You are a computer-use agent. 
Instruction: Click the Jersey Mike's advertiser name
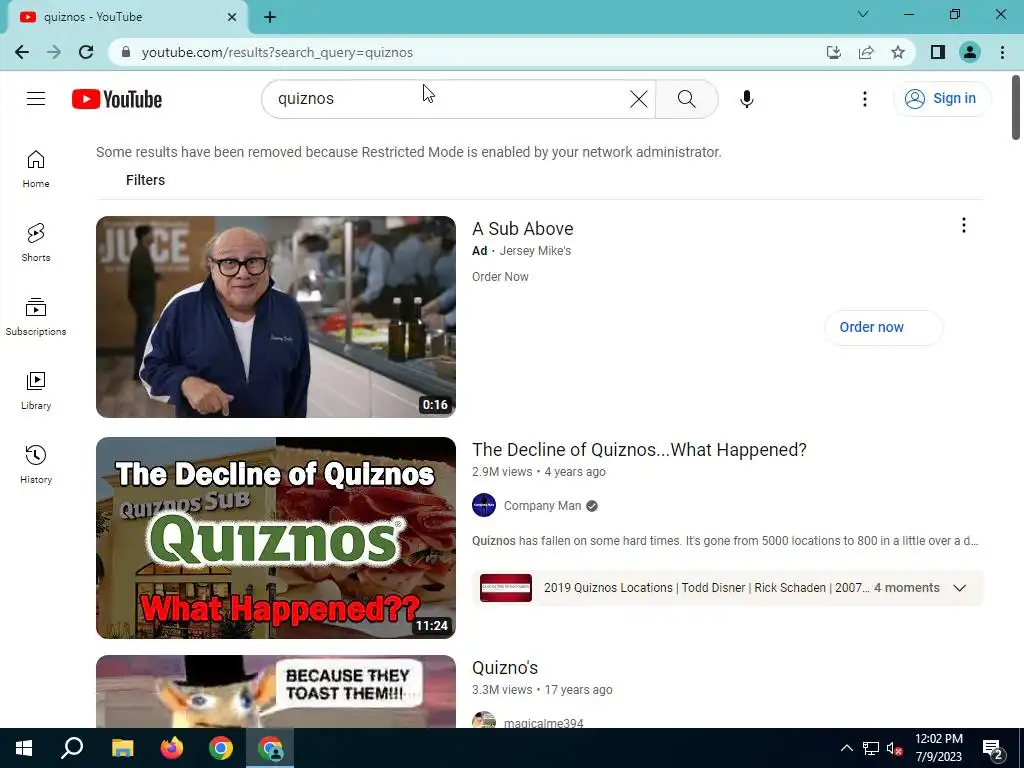point(535,251)
